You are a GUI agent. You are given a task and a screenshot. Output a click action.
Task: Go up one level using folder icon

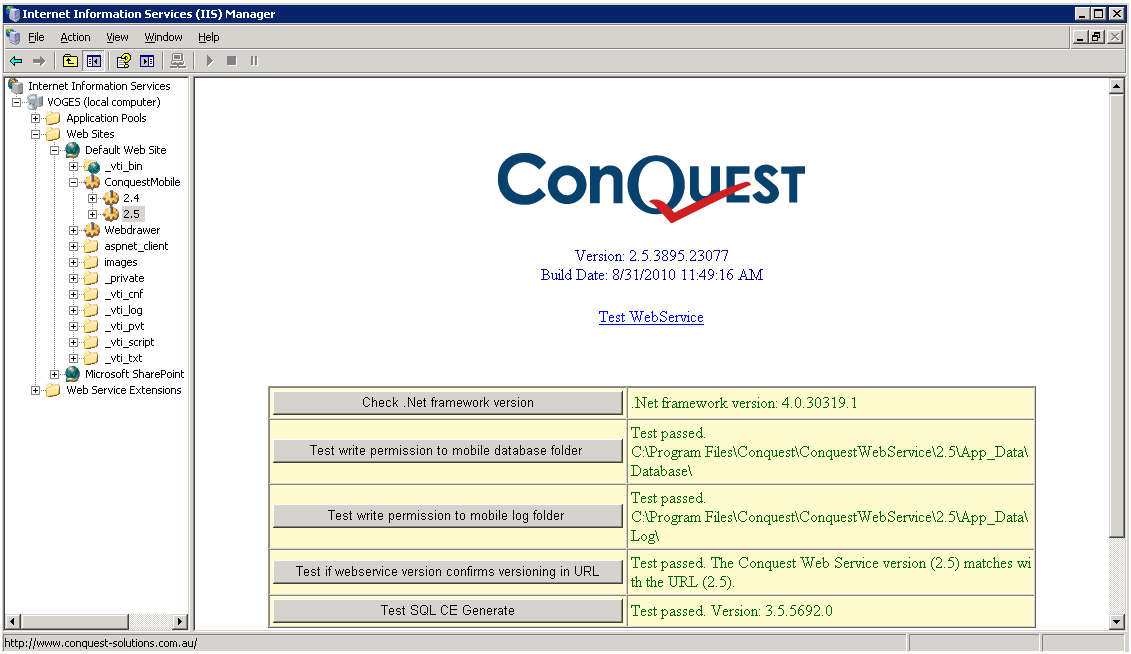(70, 61)
